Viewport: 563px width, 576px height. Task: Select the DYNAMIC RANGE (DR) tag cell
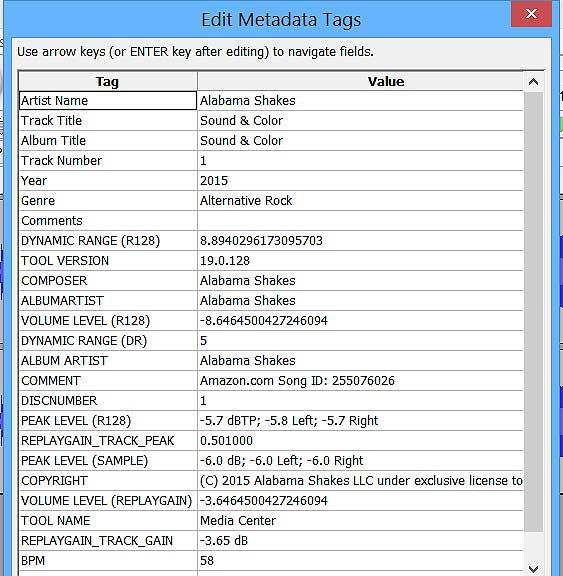[x=108, y=341]
